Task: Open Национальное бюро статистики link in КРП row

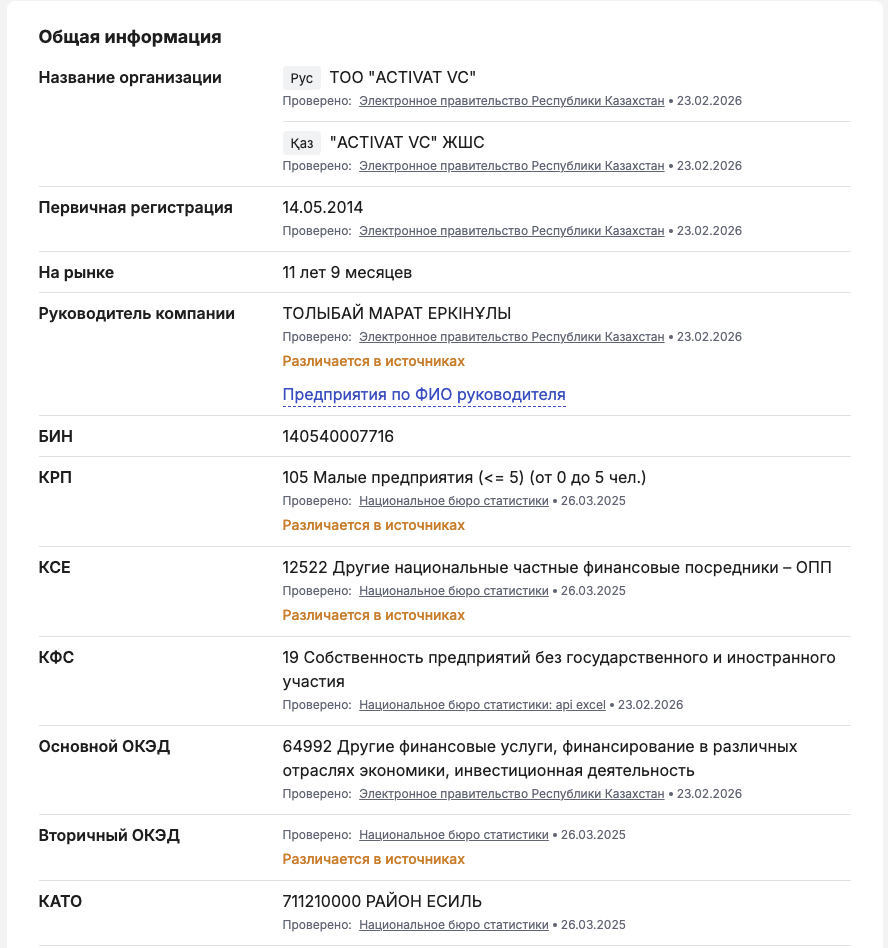Action: pyautogui.click(x=453, y=501)
